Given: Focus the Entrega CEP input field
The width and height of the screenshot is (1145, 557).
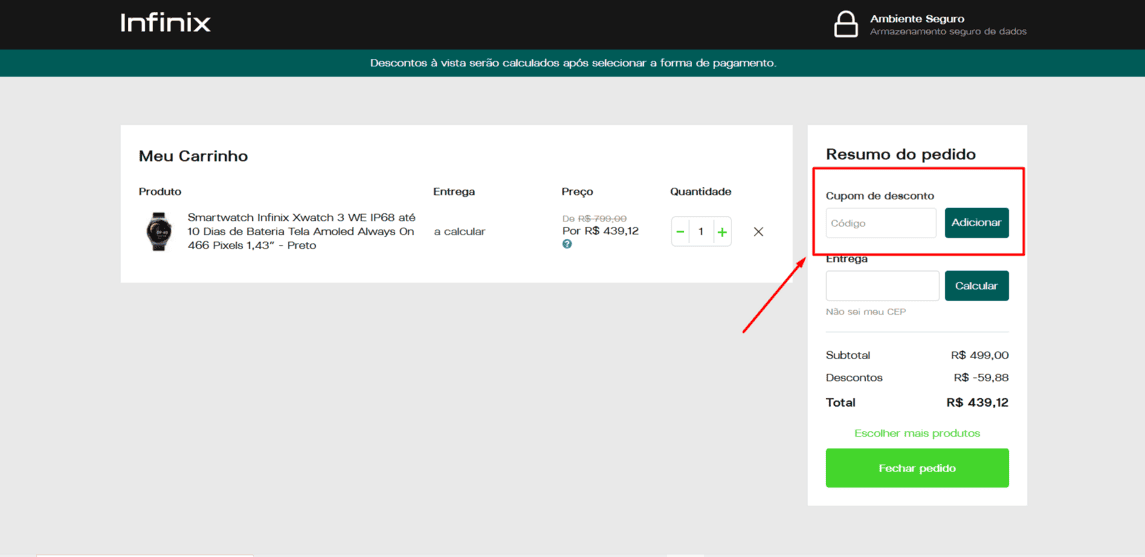Looking at the screenshot, I should pyautogui.click(x=882, y=285).
